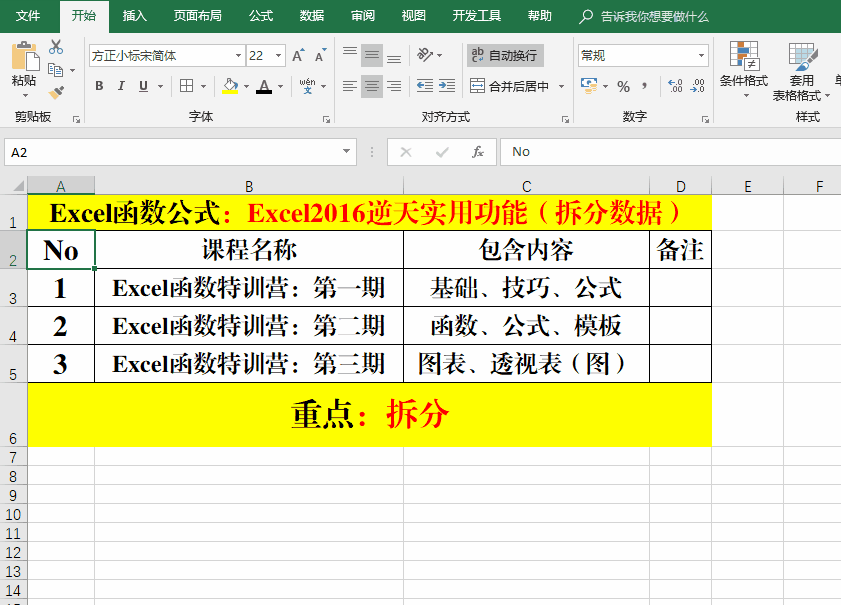
Task: Toggle Bold formatting
Action: [99, 87]
